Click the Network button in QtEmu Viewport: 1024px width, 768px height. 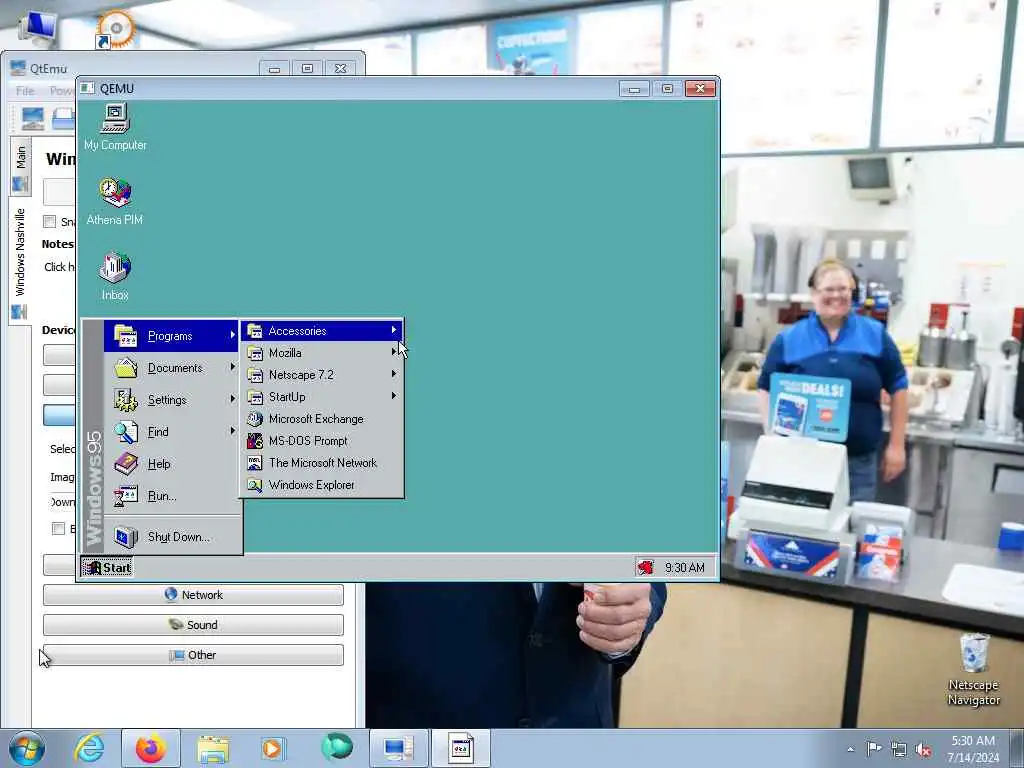click(193, 595)
